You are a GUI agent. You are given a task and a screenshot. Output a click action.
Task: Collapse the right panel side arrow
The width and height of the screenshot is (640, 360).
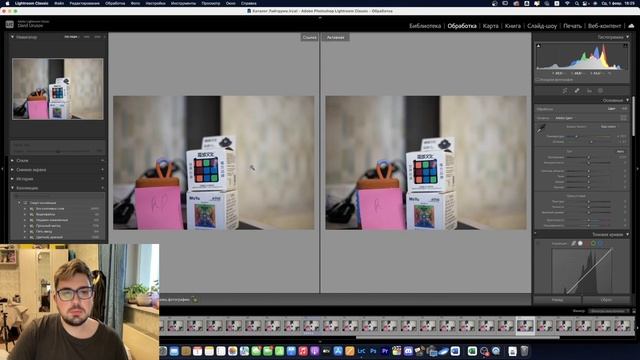638,168
